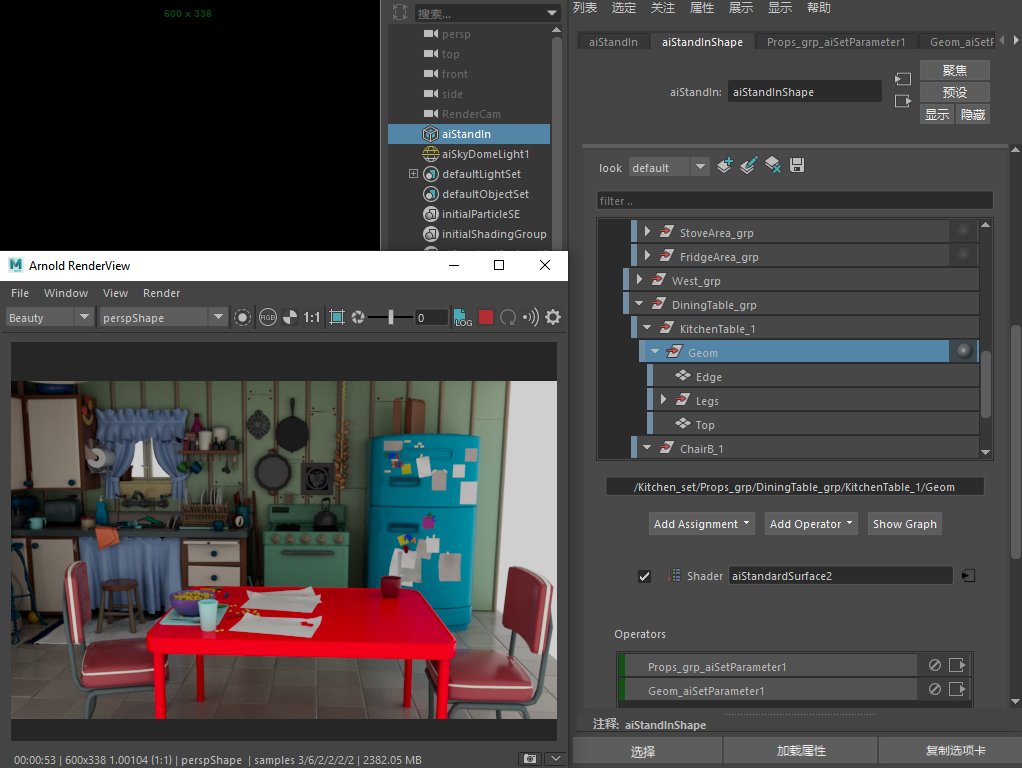Open Arnold RenderView settings gear
Image resolution: width=1022 pixels, height=768 pixels.
pyautogui.click(x=553, y=318)
